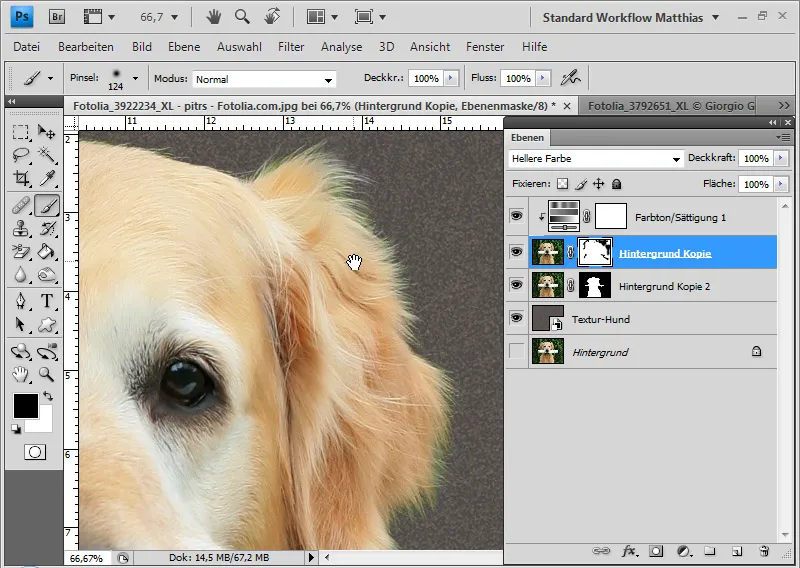Select the Pen tool
Viewport: 800px width, 568px height.
point(21,301)
